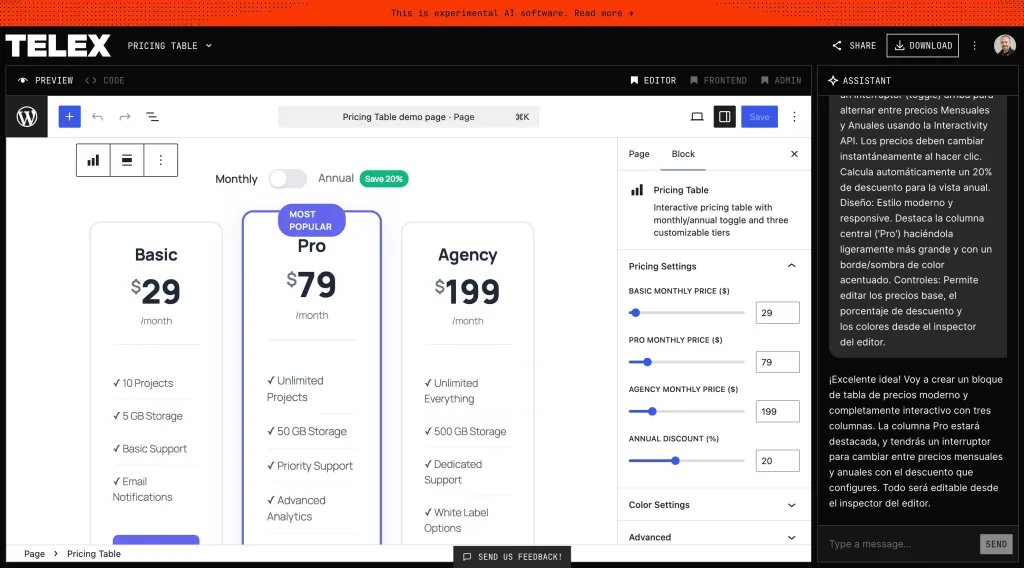Open Send Us Feedback

pos(512,557)
